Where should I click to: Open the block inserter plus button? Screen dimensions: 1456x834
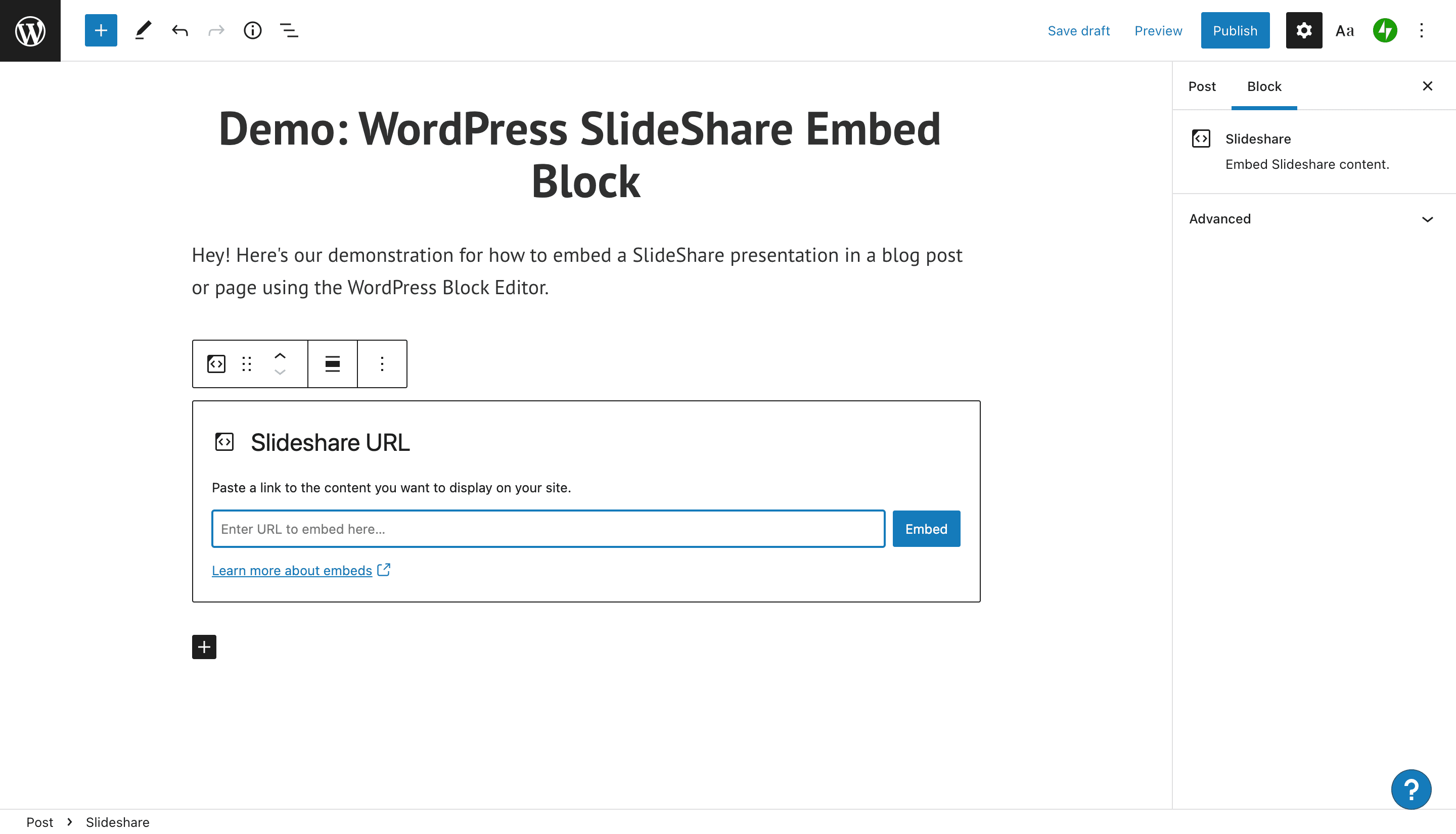tap(101, 30)
